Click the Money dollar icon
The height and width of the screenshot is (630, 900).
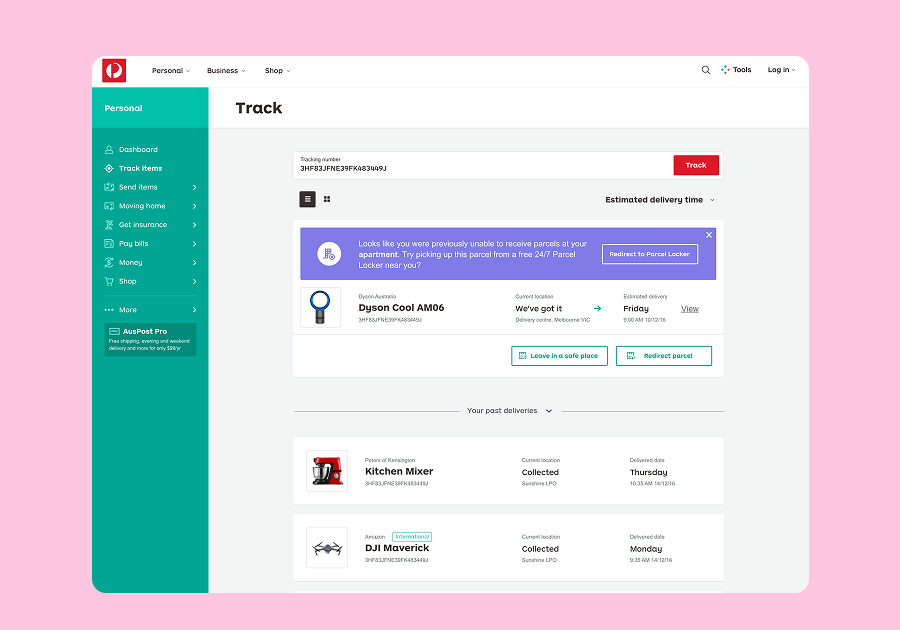(108, 262)
